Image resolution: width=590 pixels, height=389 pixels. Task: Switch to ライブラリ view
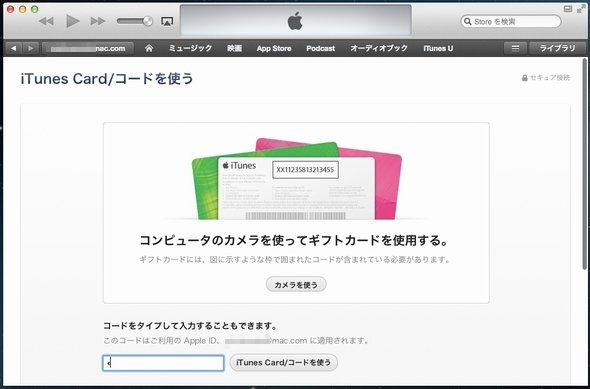[x=557, y=48]
